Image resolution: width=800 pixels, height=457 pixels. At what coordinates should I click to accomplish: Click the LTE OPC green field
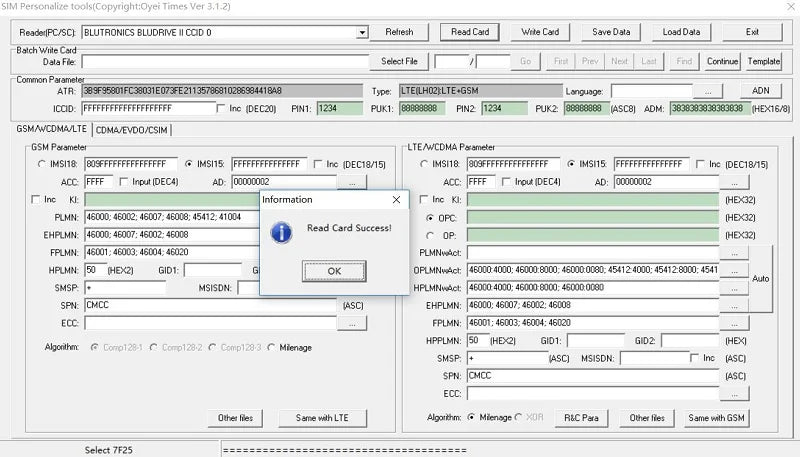click(x=593, y=218)
